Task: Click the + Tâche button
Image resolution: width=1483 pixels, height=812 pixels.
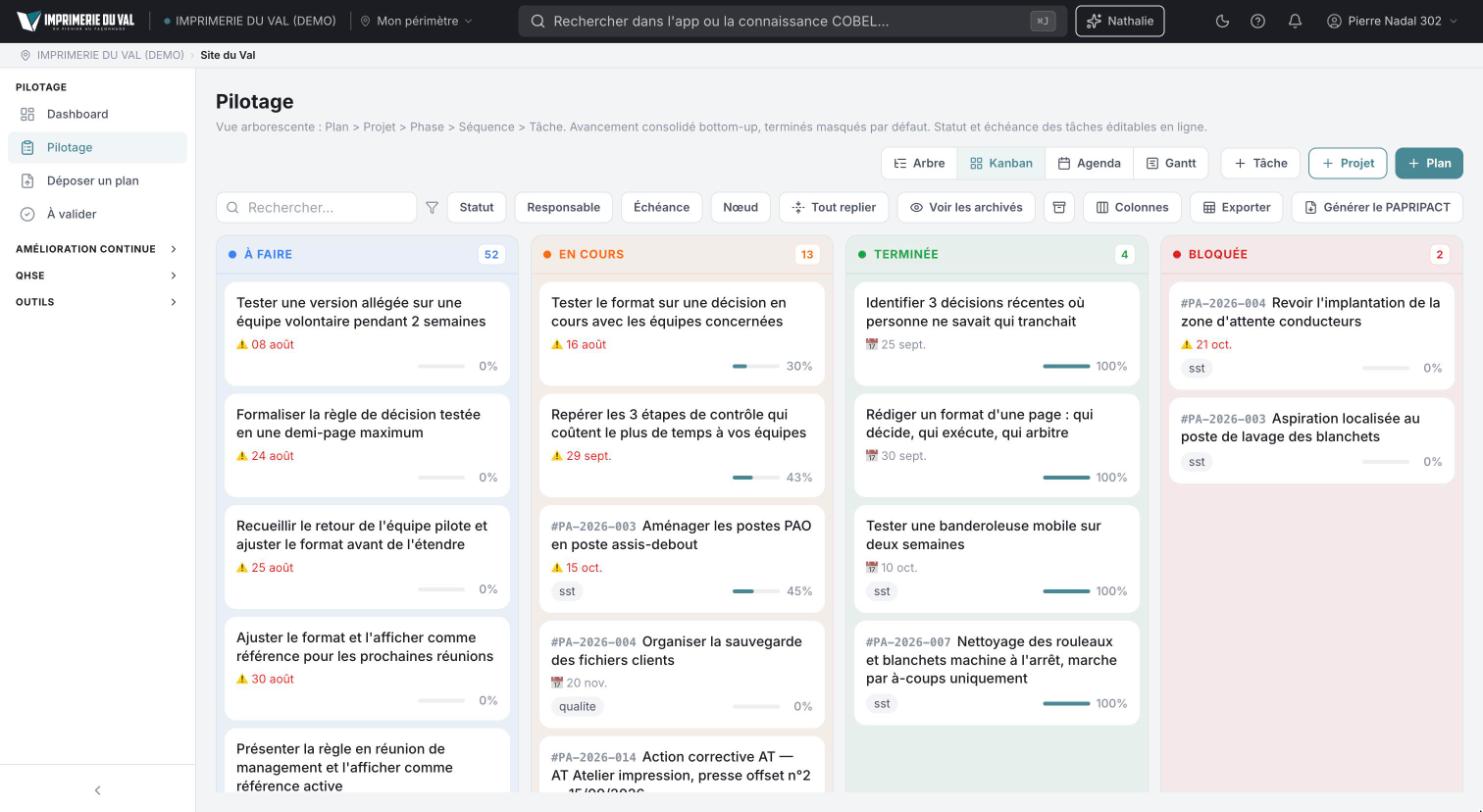Action: pyautogui.click(x=1260, y=163)
